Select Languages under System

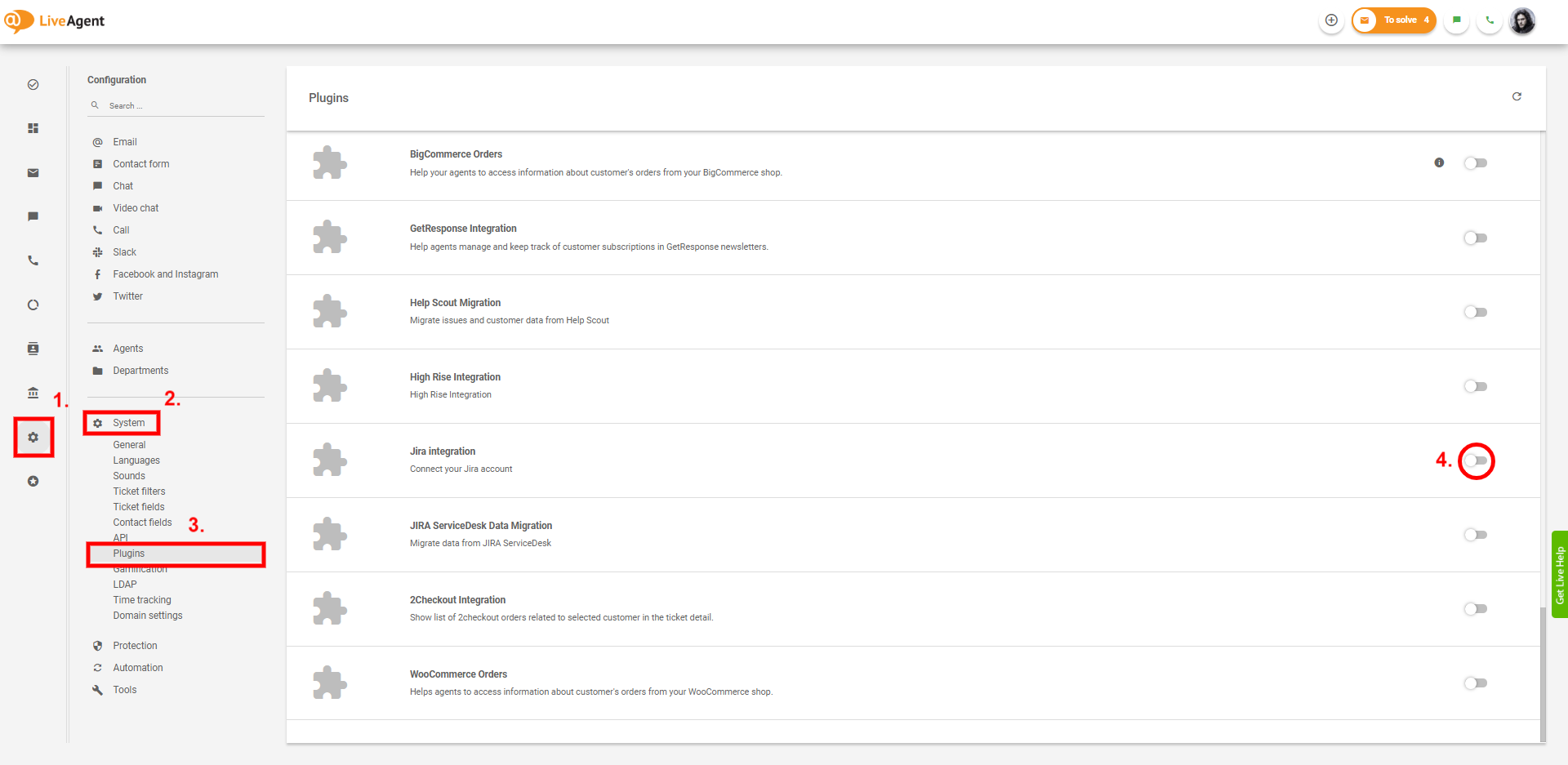coord(136,460)
